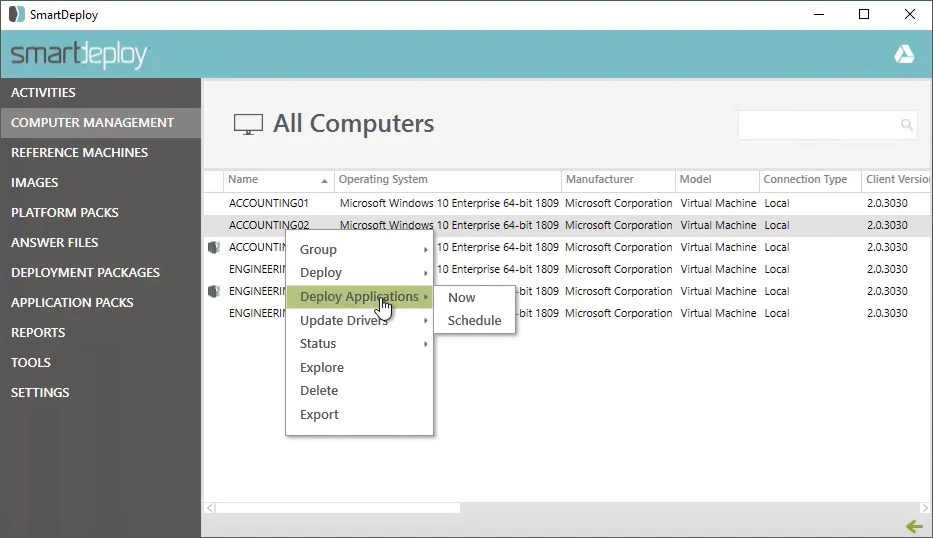Select the ACCOUNTING01 computer row
This screenshot has height=538, width=933.
click(568, 203)
